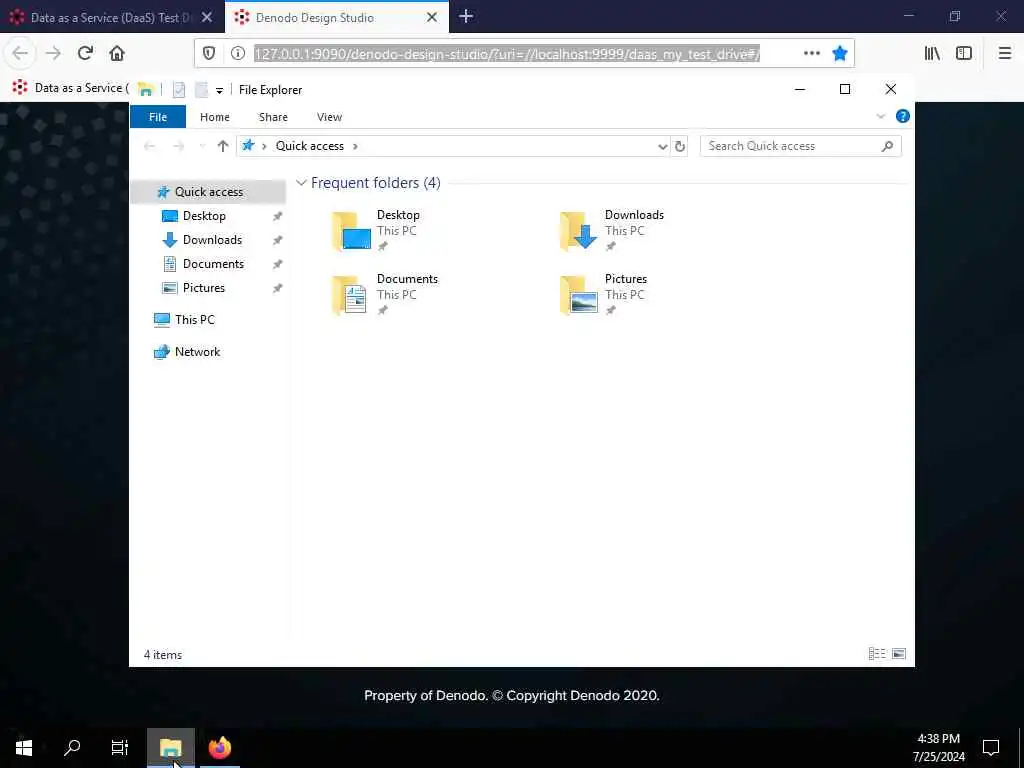This screenshot has height=768, width=1024.
Task: Collapse the Frequent folders group
Action: pos(301,183)
